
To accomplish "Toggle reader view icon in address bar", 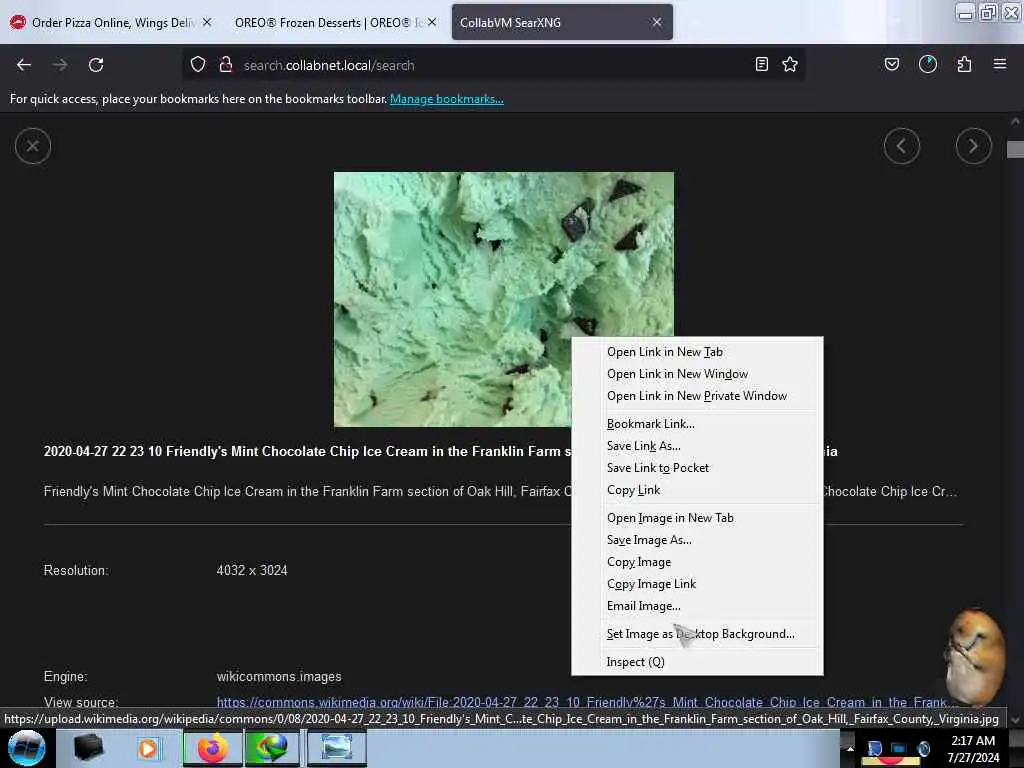I will click(761, 64).
